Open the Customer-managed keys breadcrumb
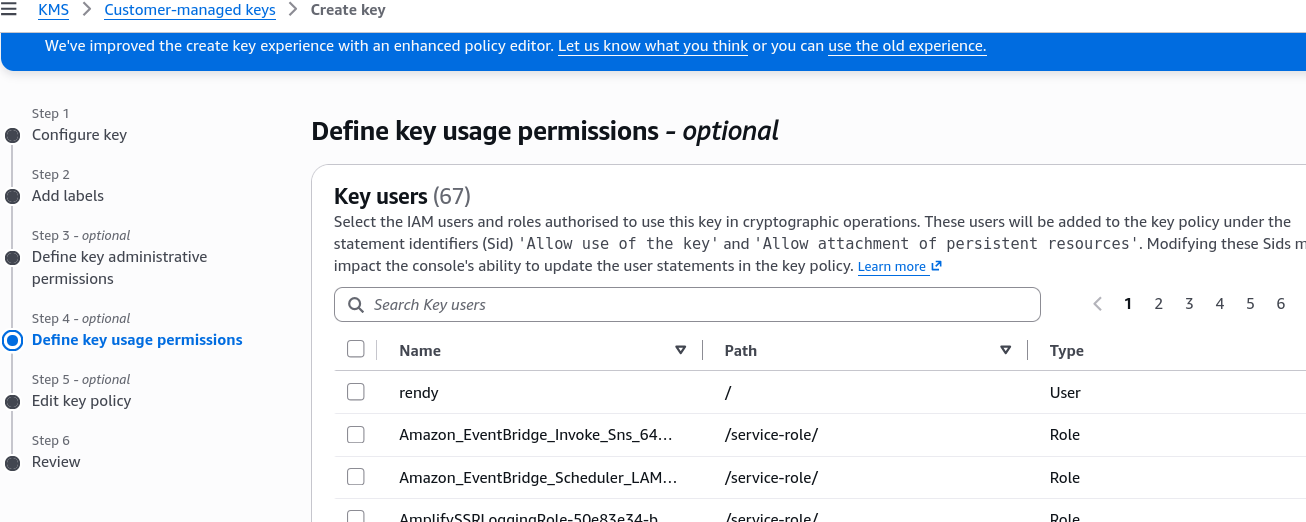Viewport: 1306px width, 522px height. tap(190, 10)
